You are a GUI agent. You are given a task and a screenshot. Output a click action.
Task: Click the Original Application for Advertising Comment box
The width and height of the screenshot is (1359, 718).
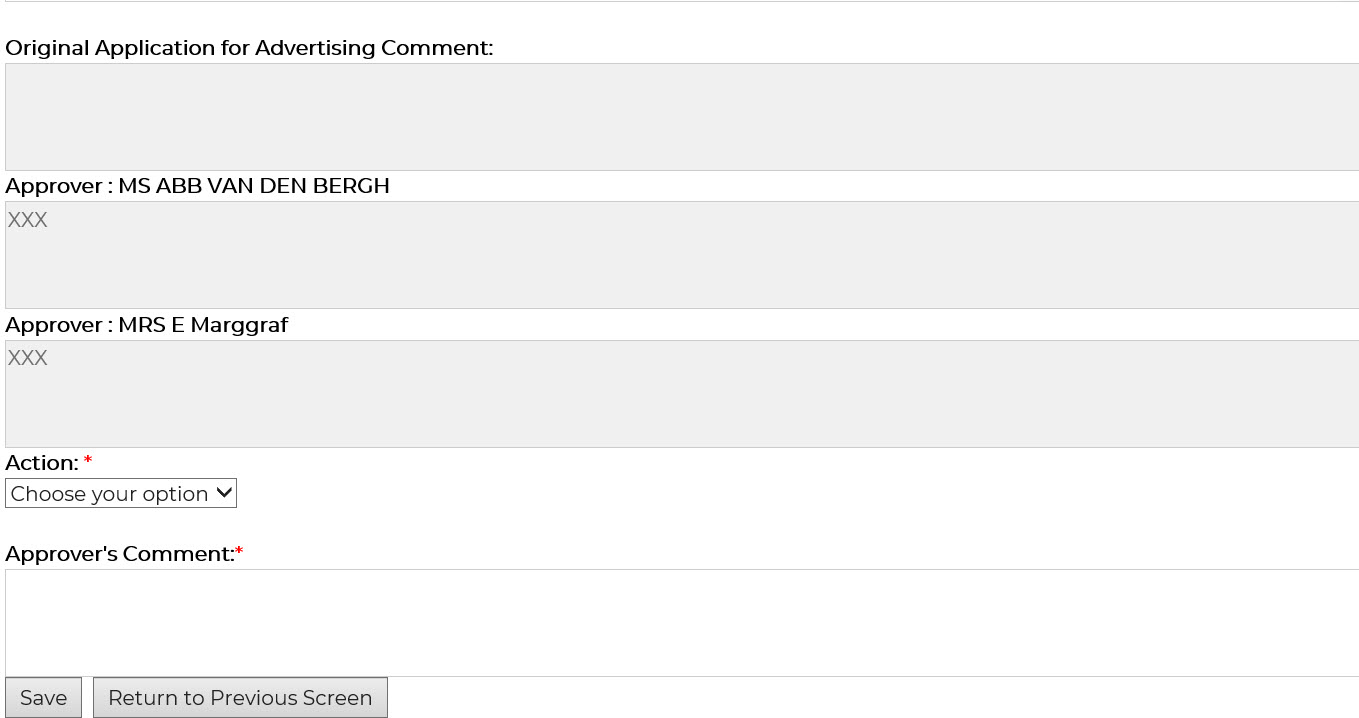click(x=680, y=117)
